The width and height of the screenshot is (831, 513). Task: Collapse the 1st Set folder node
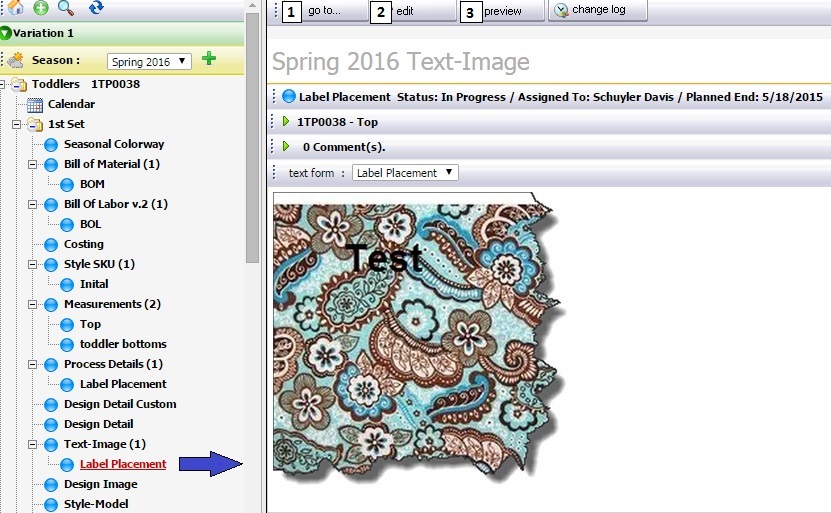tap(16, 125)
